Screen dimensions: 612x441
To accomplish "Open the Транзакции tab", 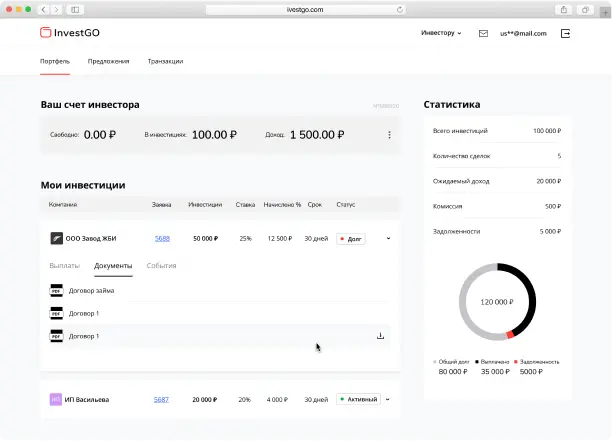I will click(x=165, y=61).
